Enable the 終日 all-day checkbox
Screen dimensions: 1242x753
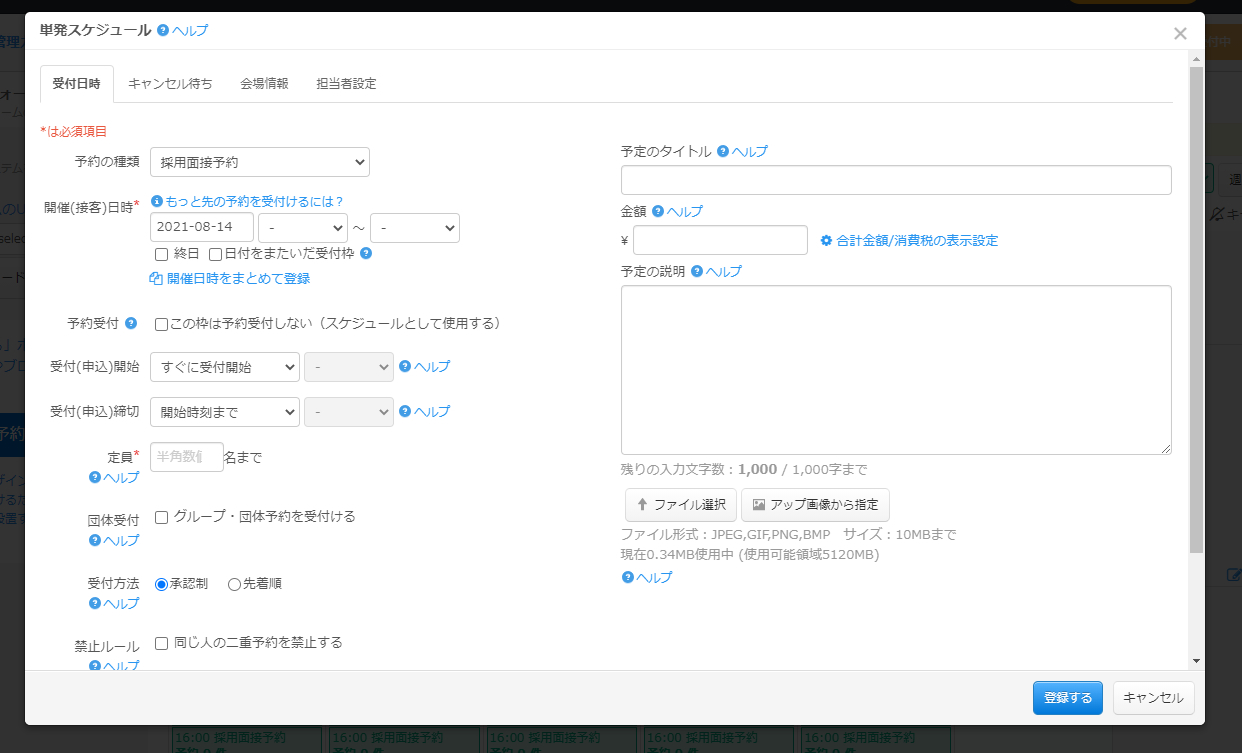161,254
